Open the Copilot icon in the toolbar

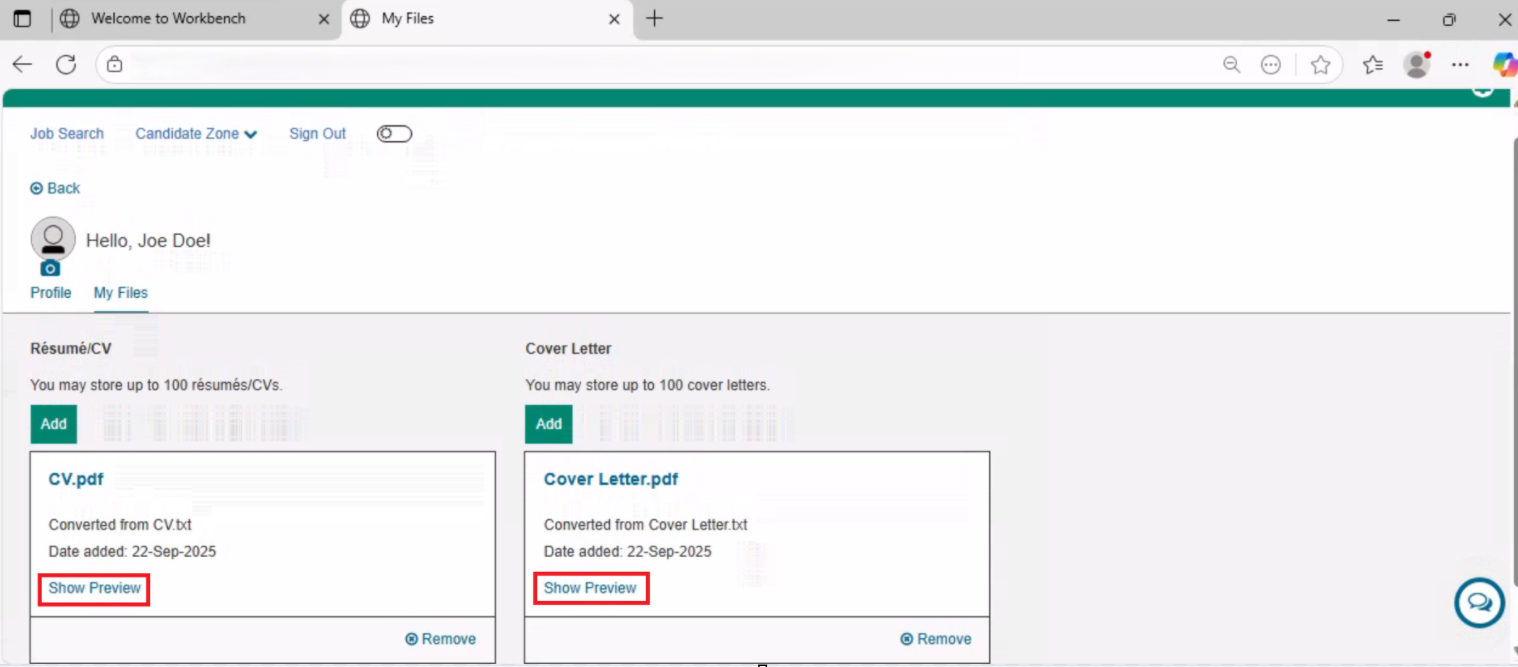coord(1503,65)
